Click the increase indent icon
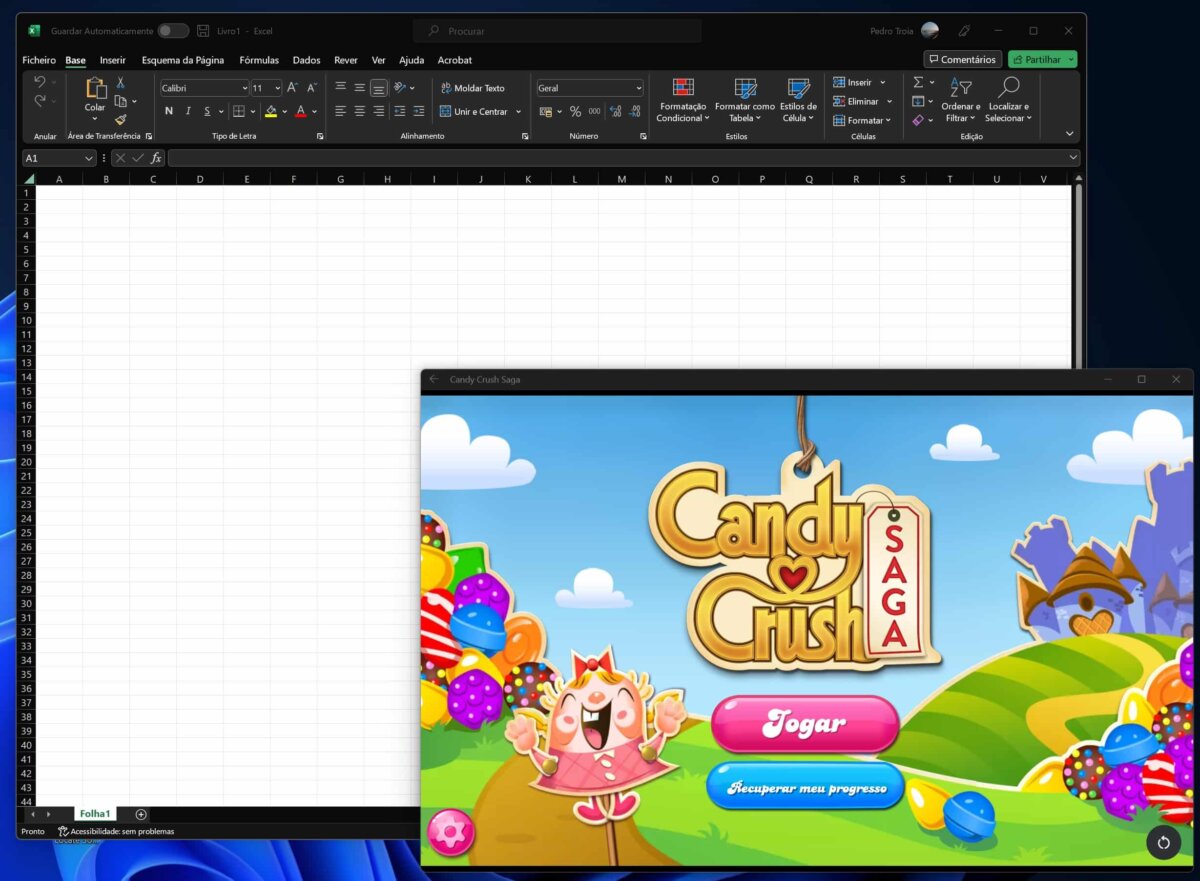 (x=419, y=111)
